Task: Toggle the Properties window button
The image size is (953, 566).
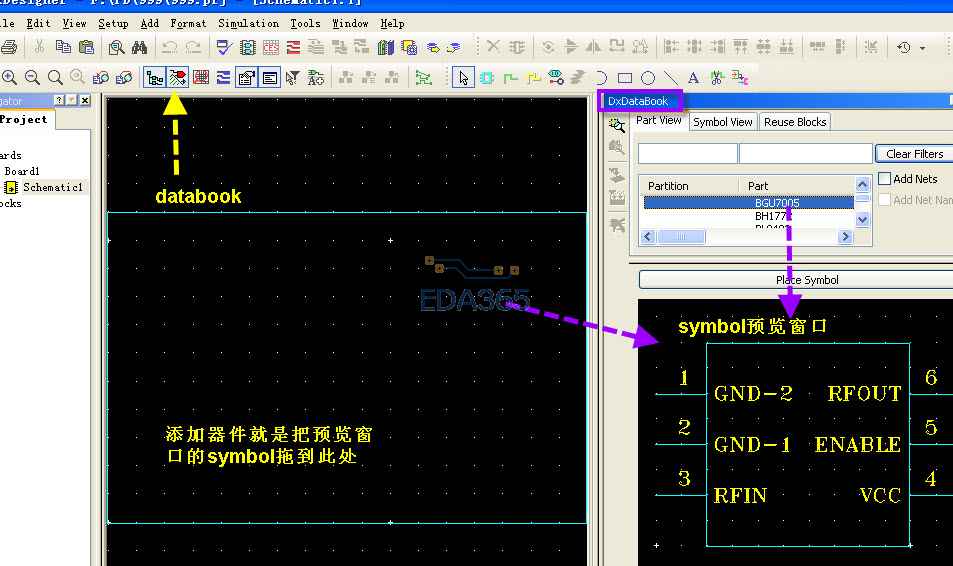Action: pos(247,78)
